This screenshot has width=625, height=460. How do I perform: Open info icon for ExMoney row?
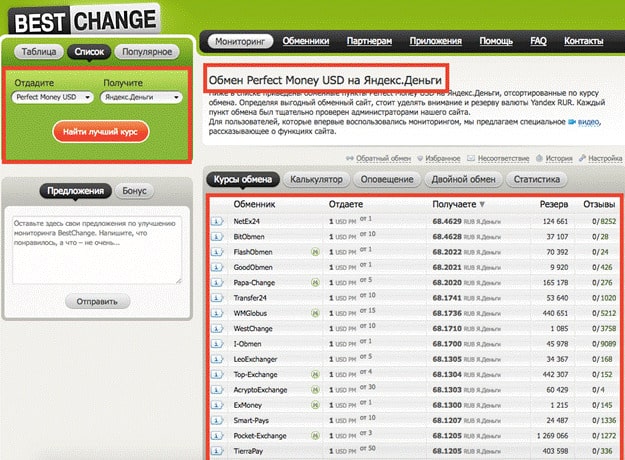[217, 405]
